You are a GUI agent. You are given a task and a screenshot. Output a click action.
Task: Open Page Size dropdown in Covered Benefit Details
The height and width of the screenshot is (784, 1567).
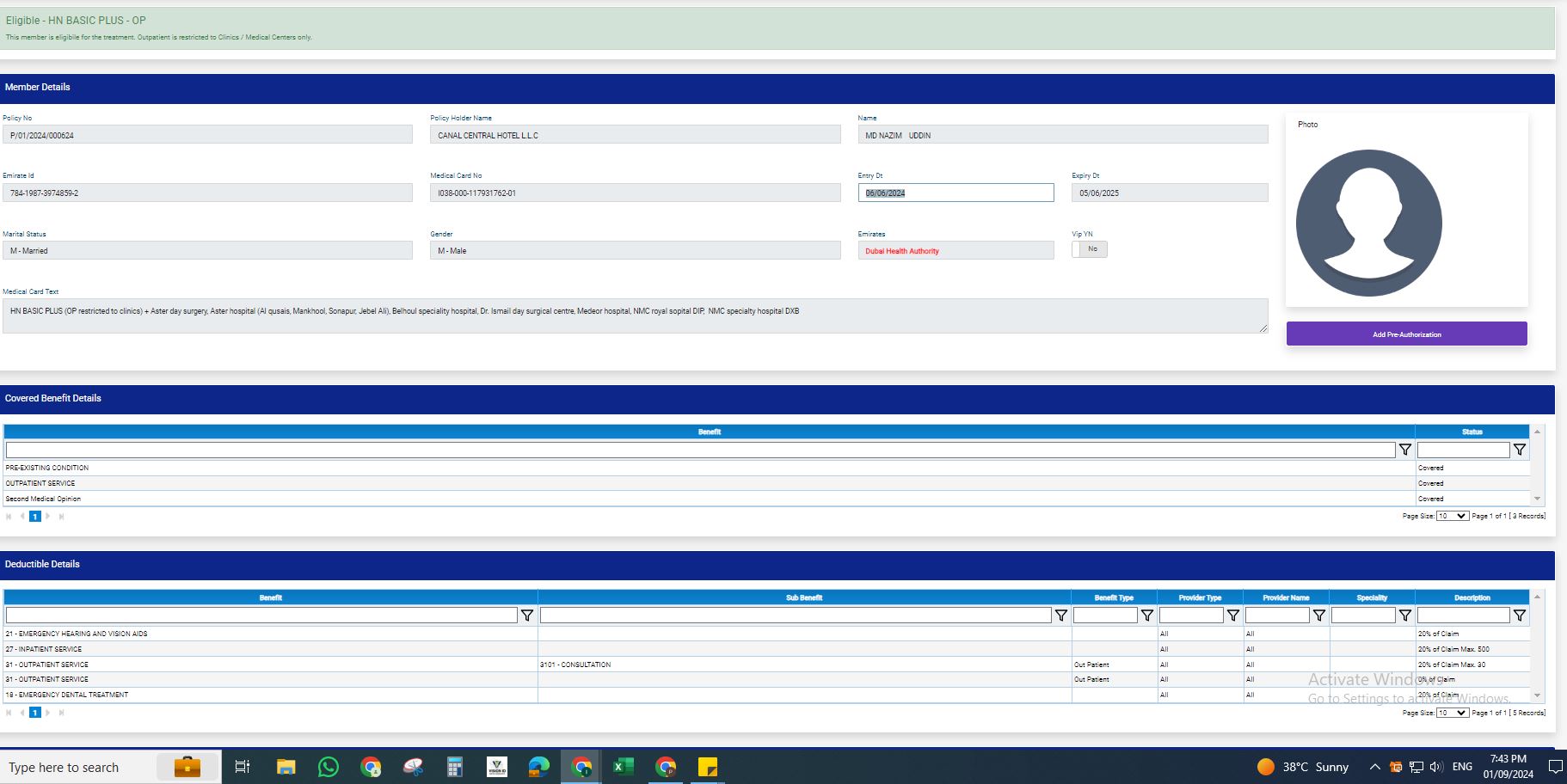[x=1452, y=516]
